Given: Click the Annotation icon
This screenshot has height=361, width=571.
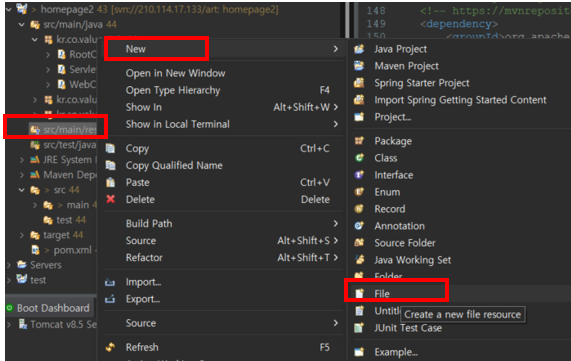Looking at the screenshot, I should (359, 226).
